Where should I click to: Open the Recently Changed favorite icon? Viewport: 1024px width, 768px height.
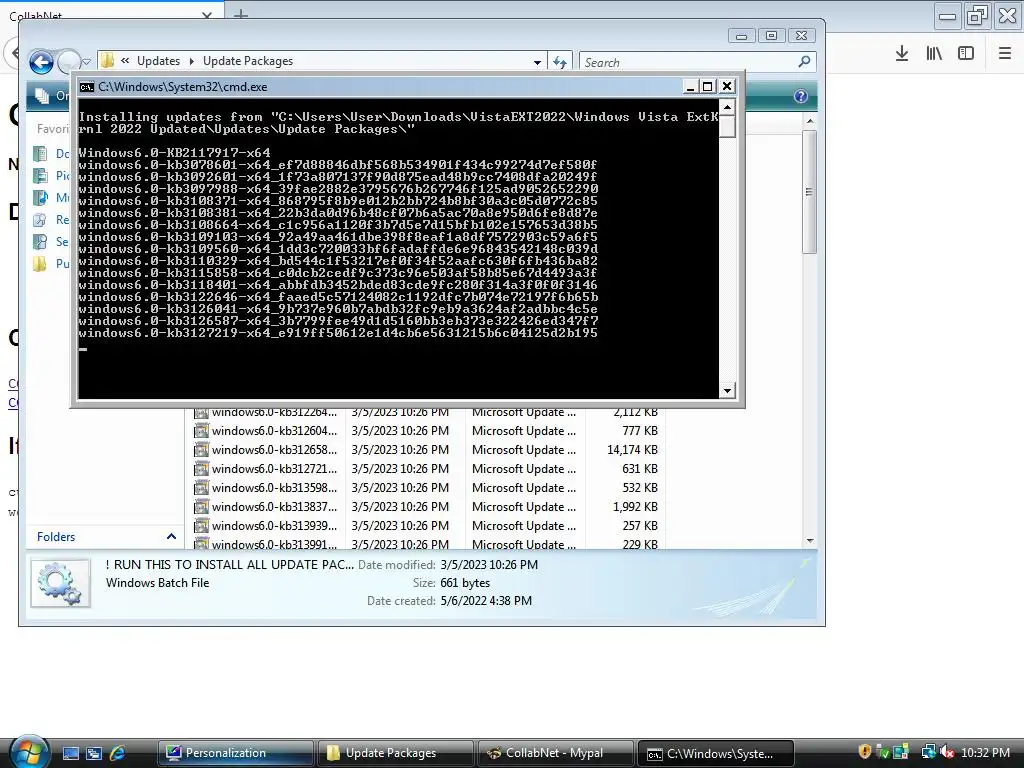pyautogui.click(x=40, y=219)
